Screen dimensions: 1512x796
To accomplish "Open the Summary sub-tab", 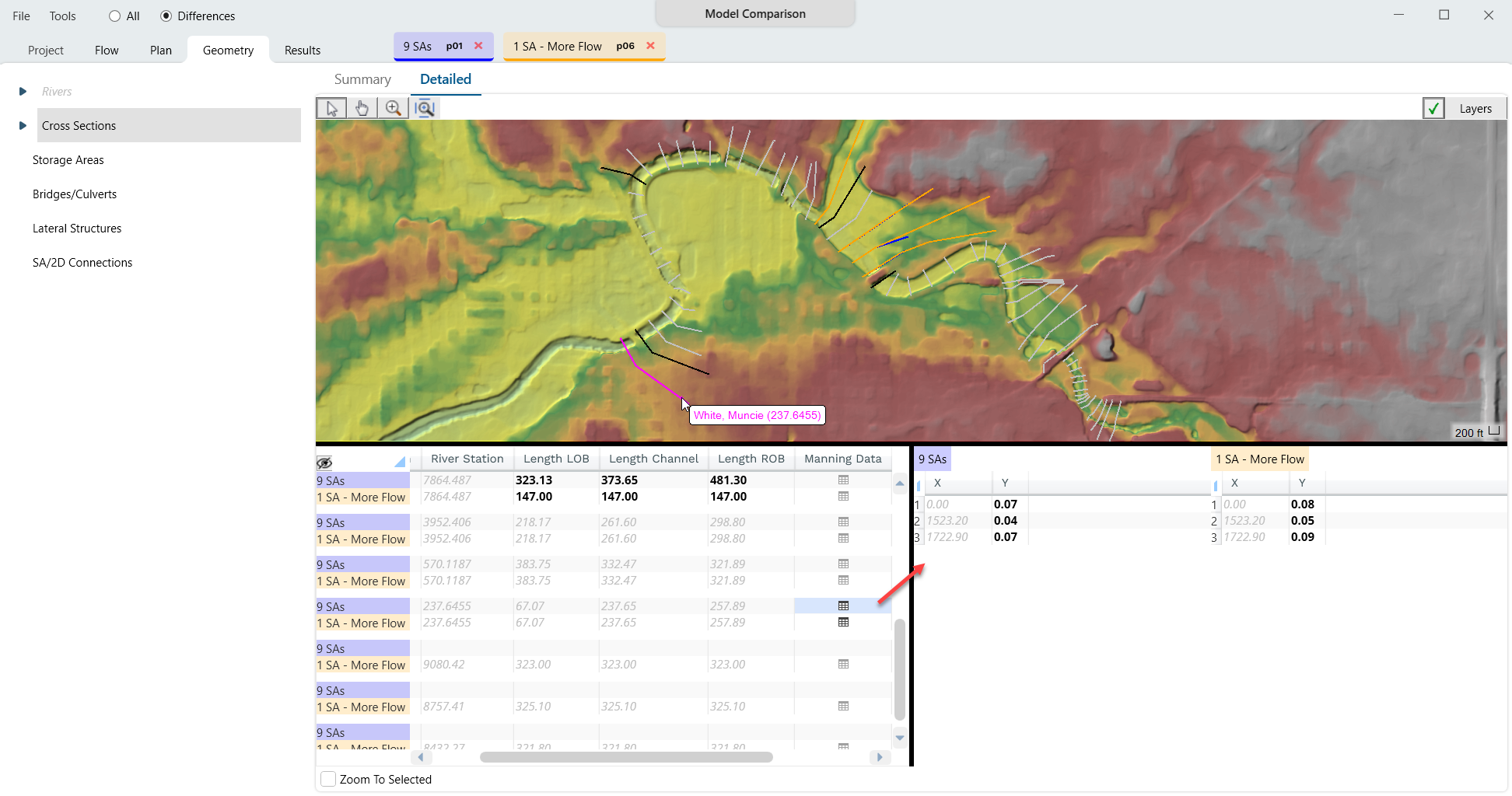I will pyautogui.click(x=362, y=79).
